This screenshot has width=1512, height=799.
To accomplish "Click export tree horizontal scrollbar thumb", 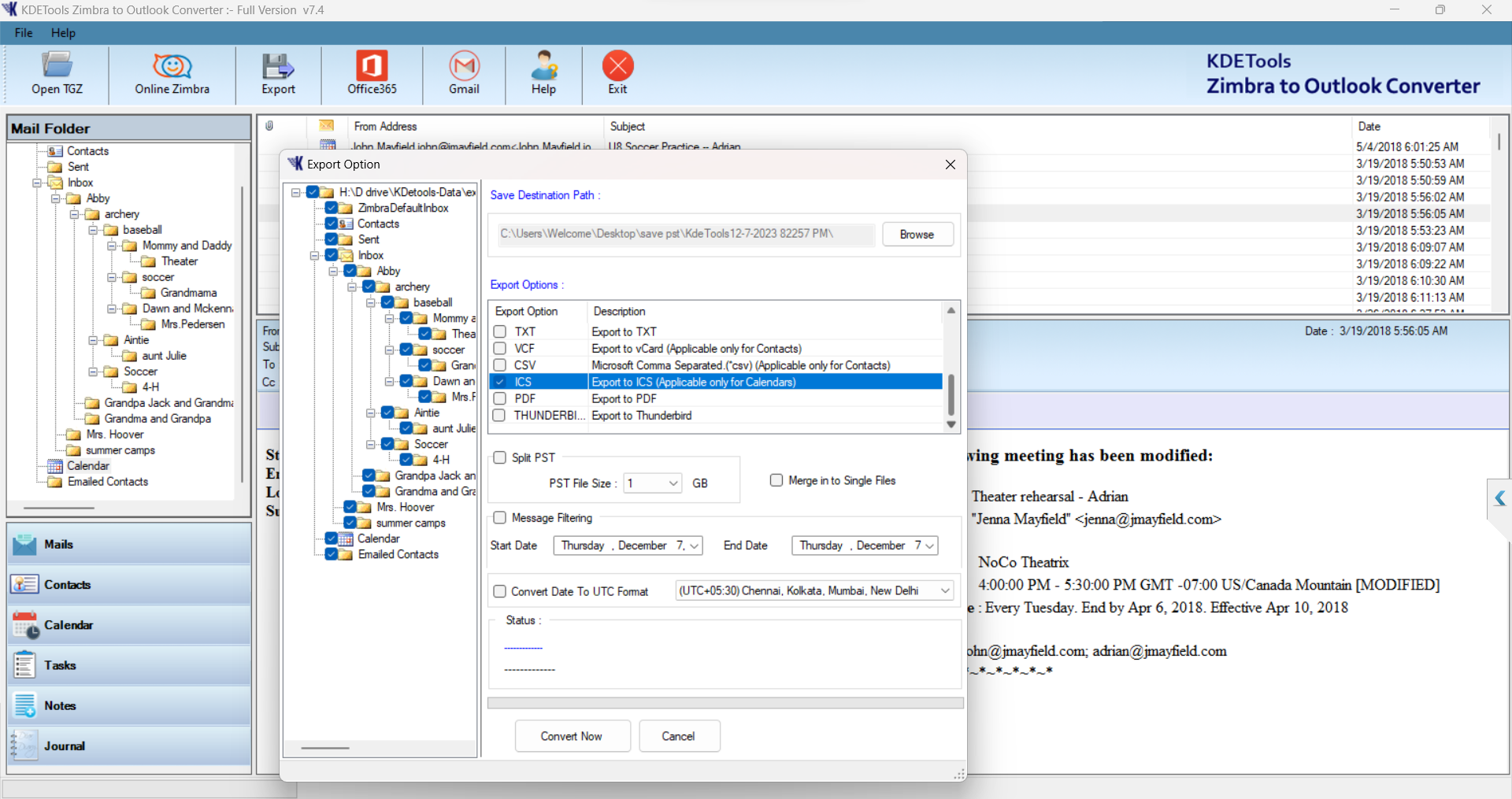I will tap(324, 748).
